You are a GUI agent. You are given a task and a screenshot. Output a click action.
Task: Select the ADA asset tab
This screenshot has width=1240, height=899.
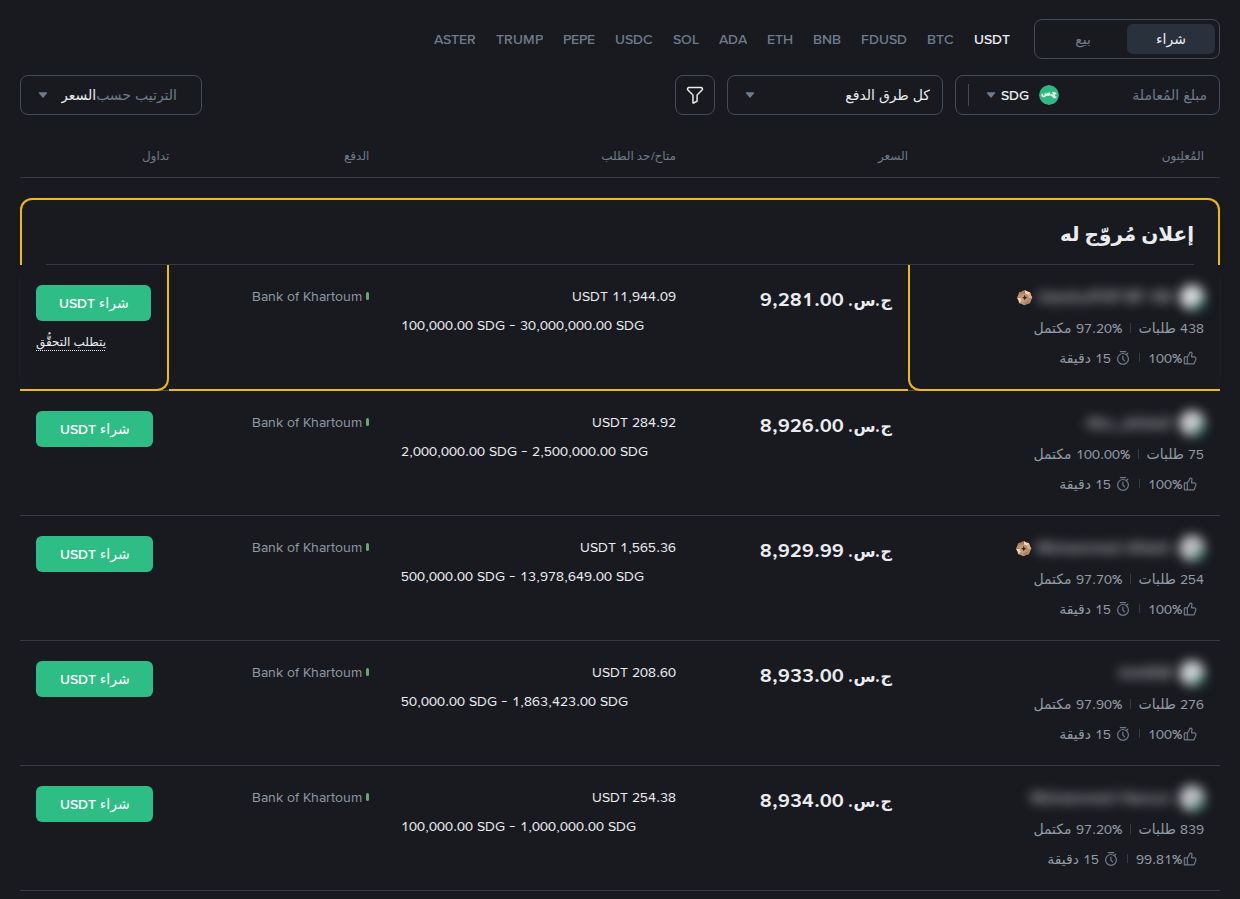click(733, 40)
